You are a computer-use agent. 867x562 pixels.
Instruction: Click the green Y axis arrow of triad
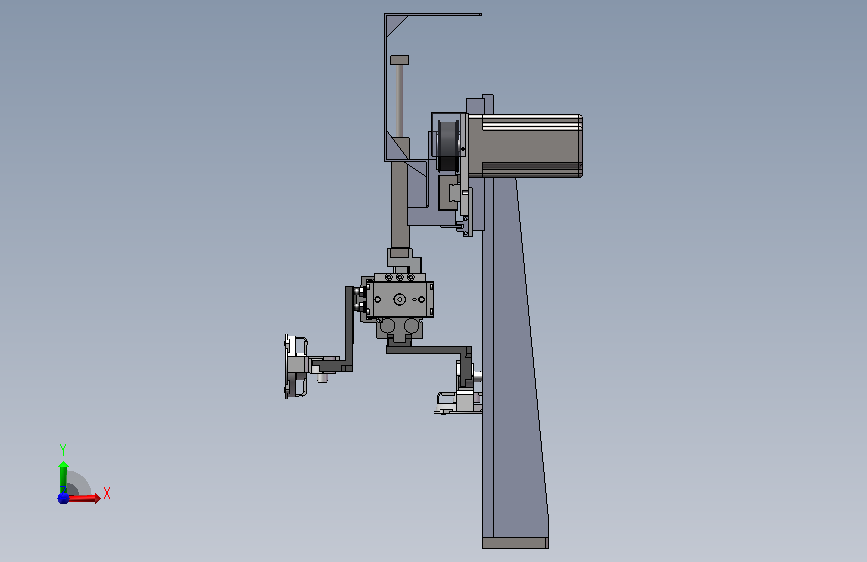coord(64,477)
